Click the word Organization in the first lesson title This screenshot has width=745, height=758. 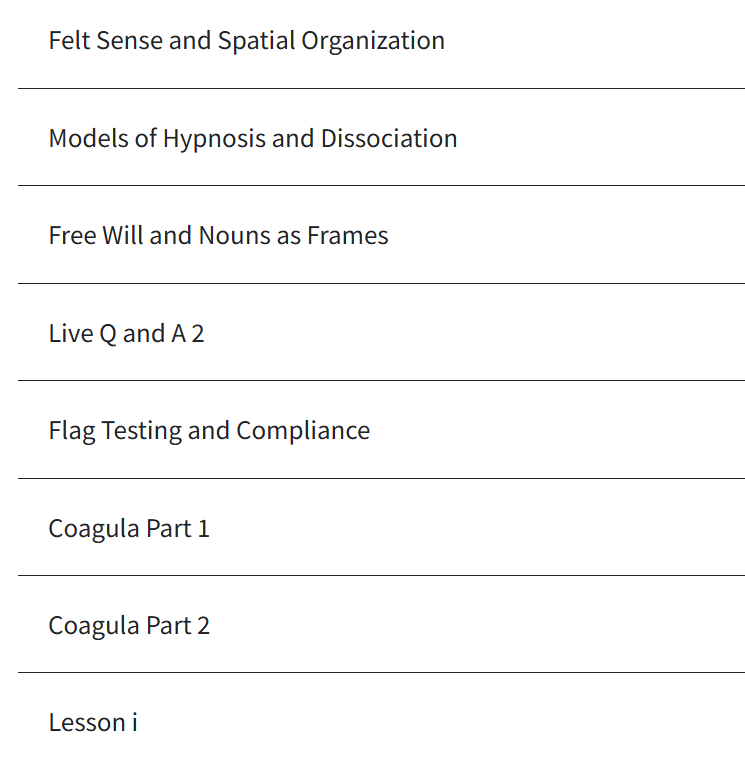point(373,41)
